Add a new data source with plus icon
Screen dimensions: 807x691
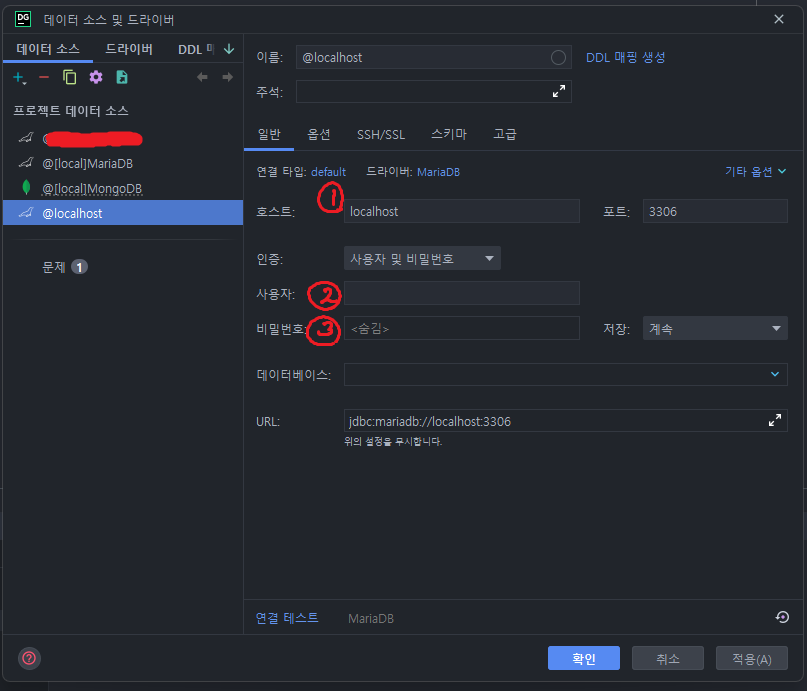click(x=19, y=77)
